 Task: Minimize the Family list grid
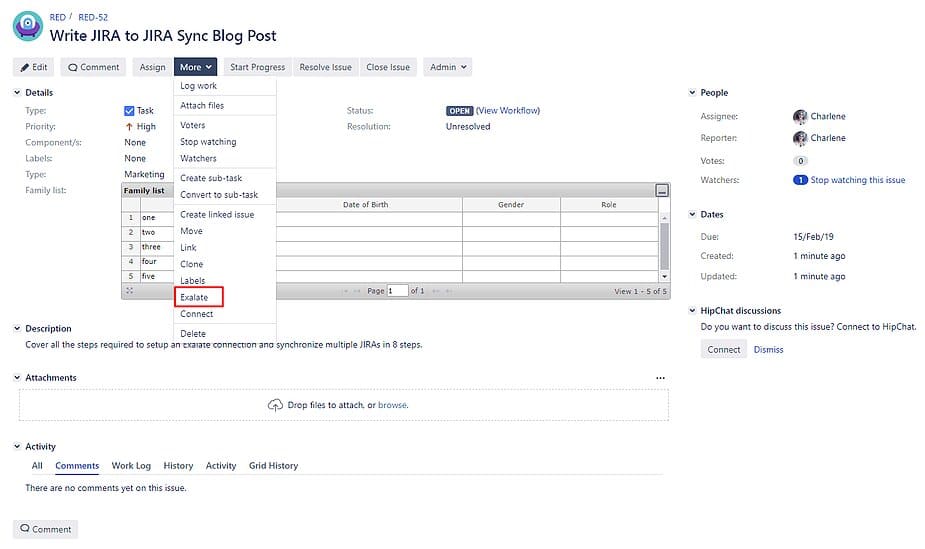pos(662,190)
